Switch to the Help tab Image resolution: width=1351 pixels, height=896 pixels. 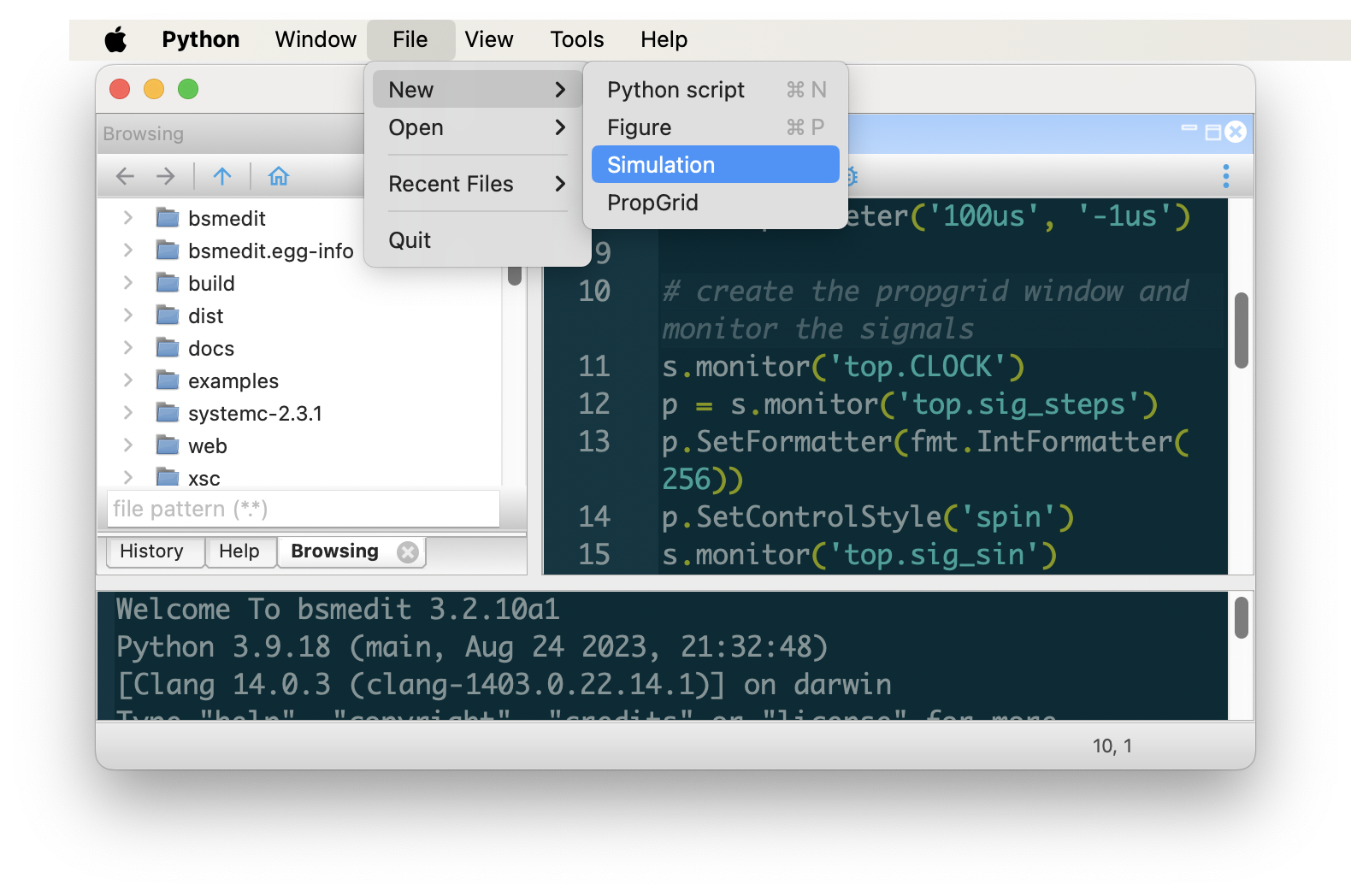coord(239,551)
